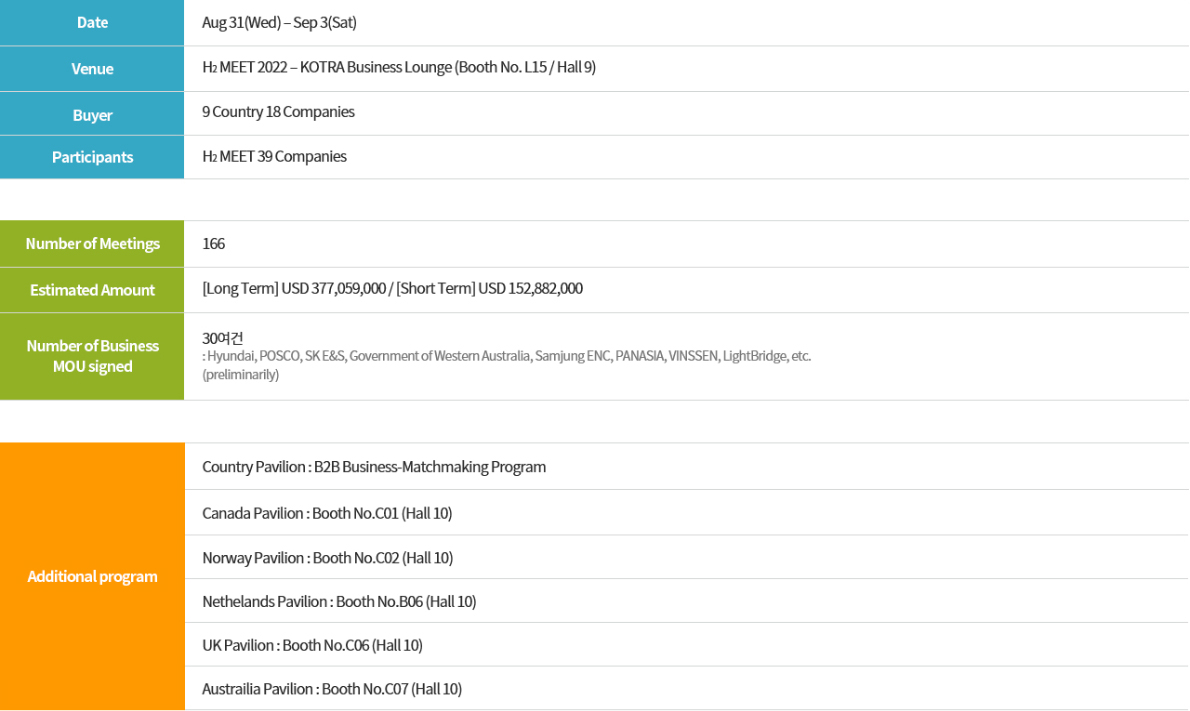
Task: Click the MOU company list starting with Hyundai
Action: [507, 356]
